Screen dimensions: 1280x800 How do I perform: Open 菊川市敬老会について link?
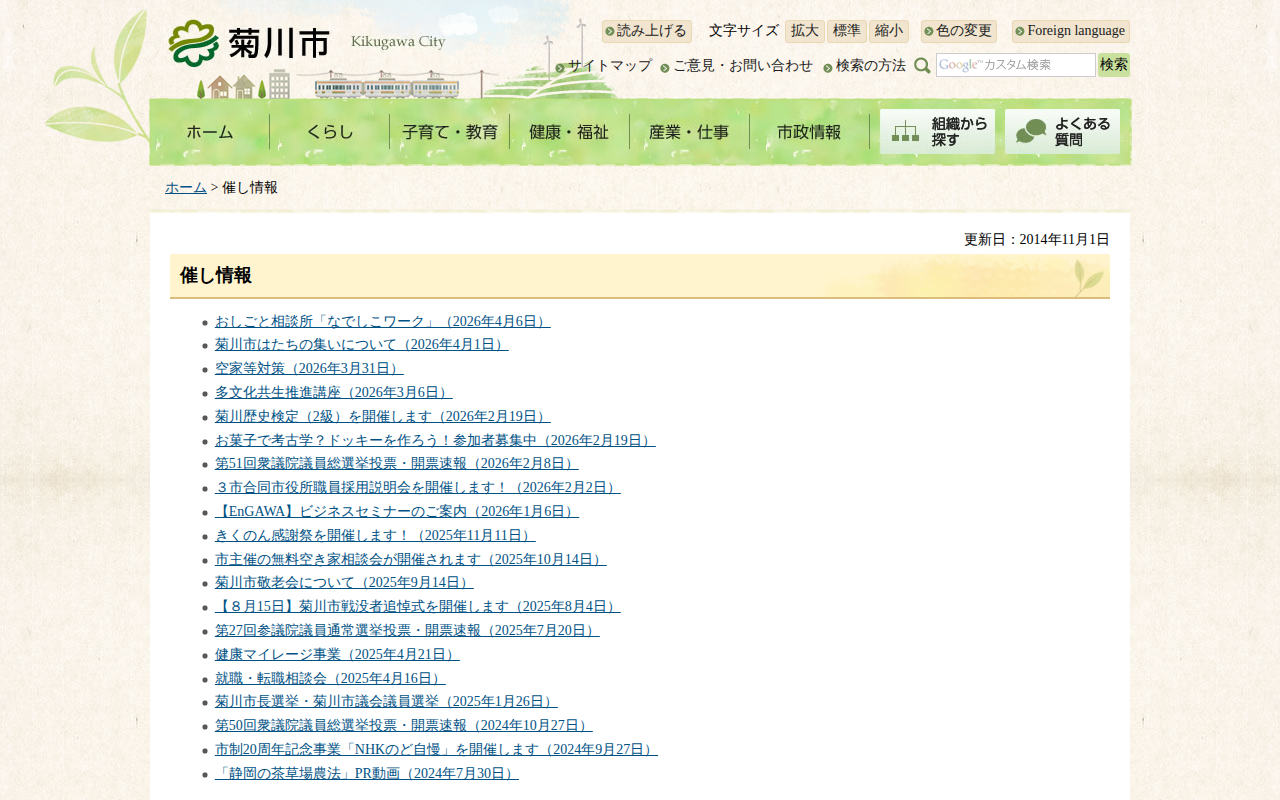click(x=344, y=583)
